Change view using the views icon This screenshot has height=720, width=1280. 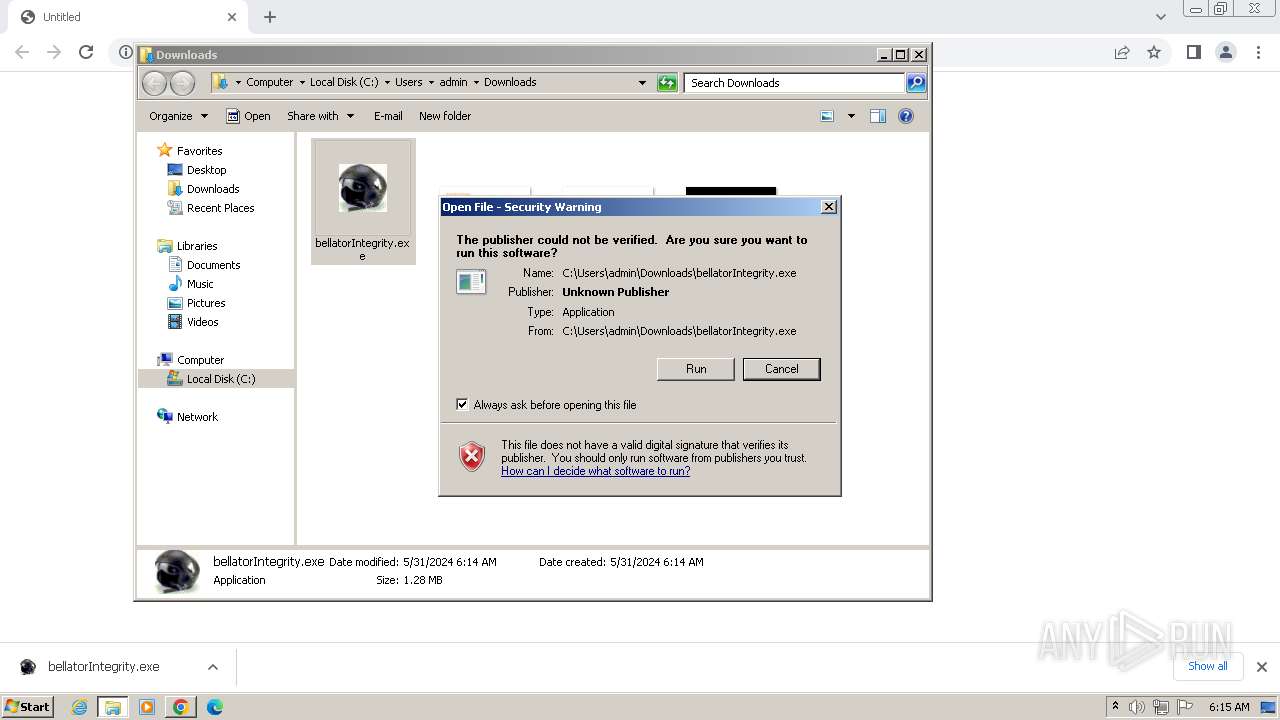point(827,116)
